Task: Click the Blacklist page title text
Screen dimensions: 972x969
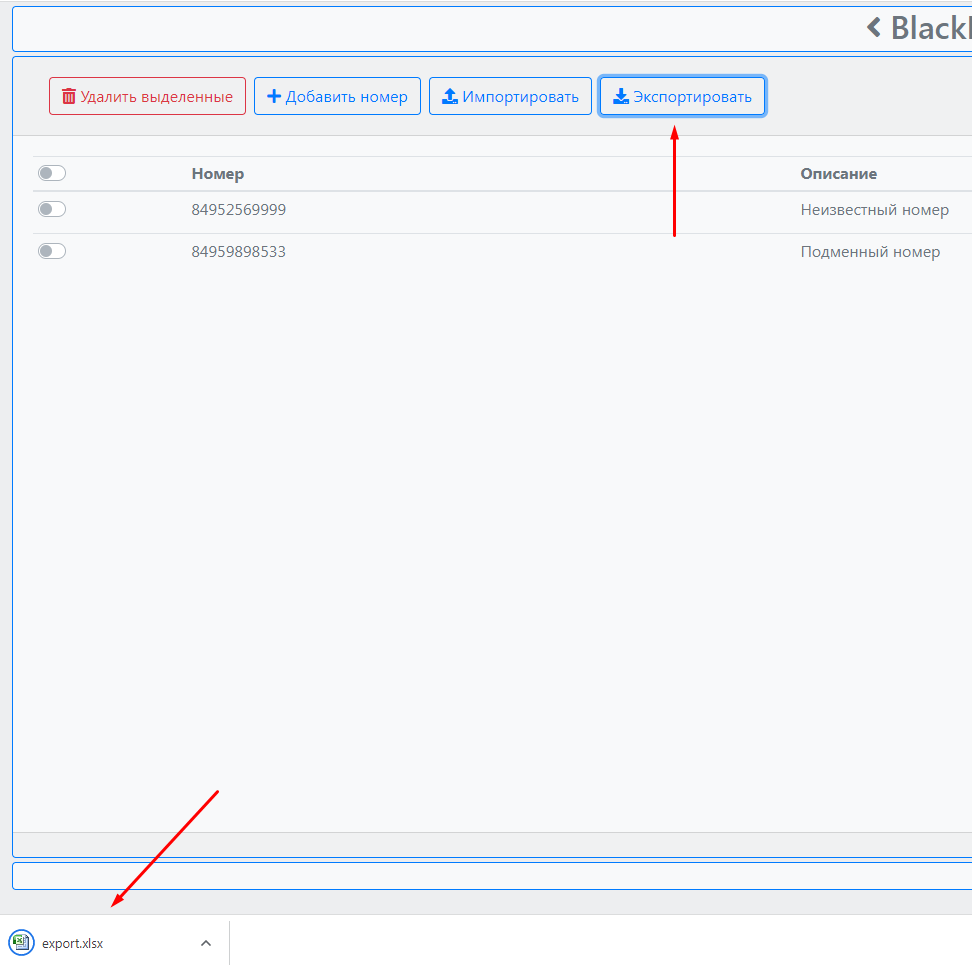Action: tap(930, 28)
